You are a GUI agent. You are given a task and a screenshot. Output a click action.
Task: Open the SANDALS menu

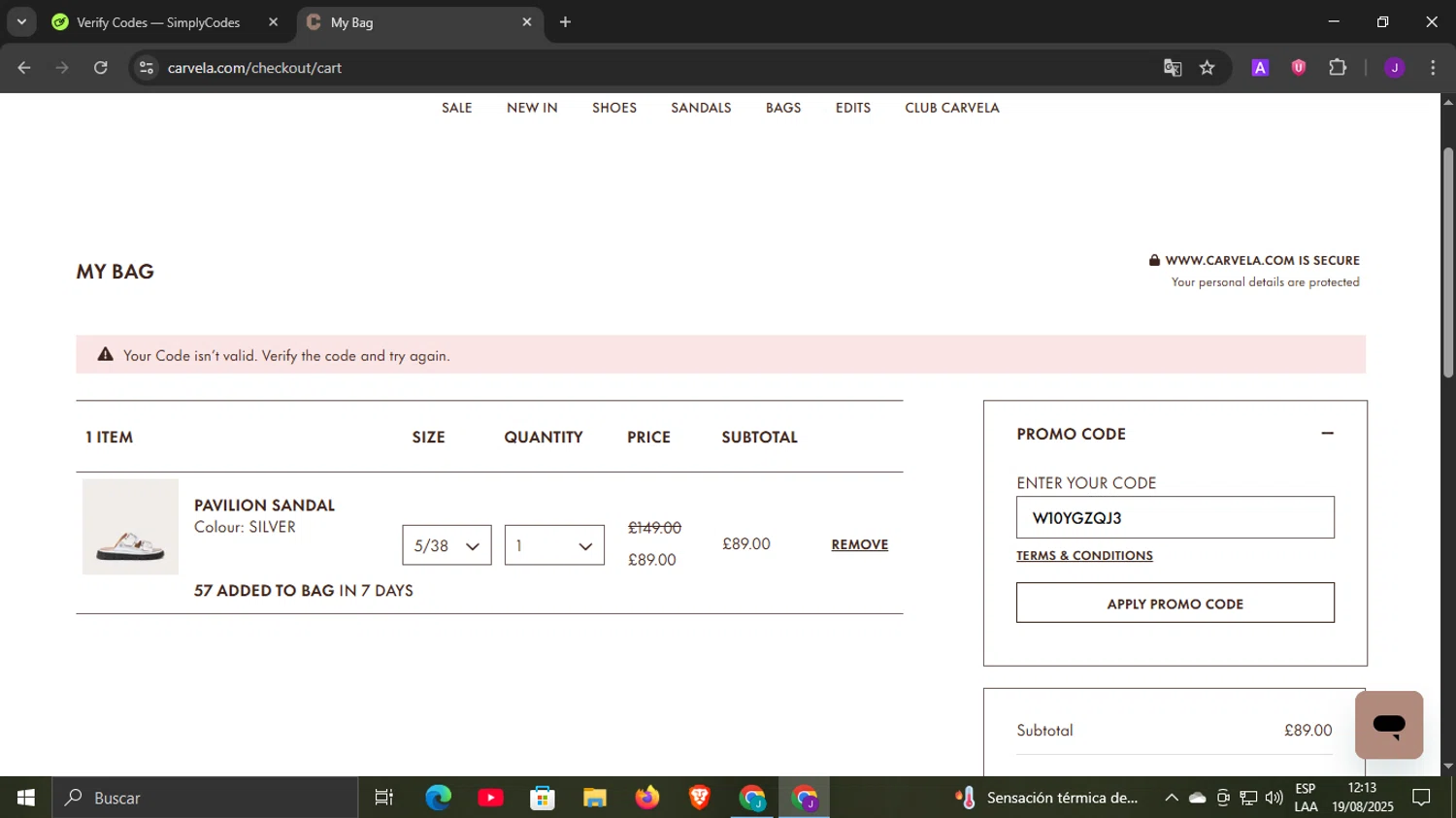tap(701, 108)
